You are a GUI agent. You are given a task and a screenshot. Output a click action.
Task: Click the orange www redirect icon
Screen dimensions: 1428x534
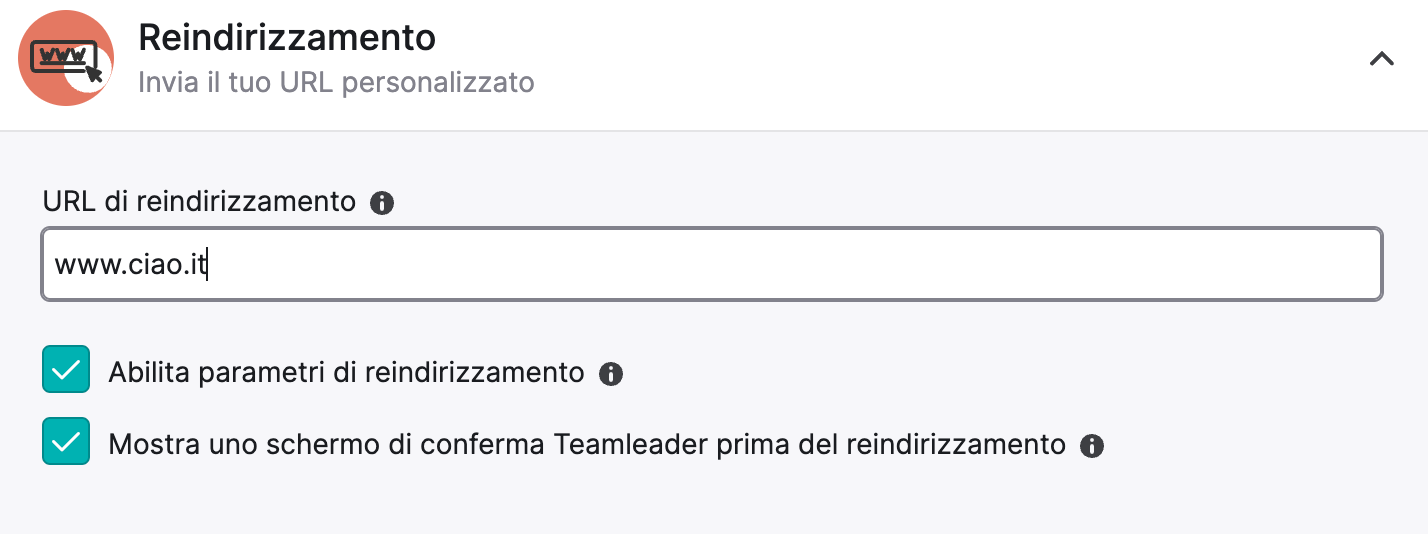click(x=65, y=59)
